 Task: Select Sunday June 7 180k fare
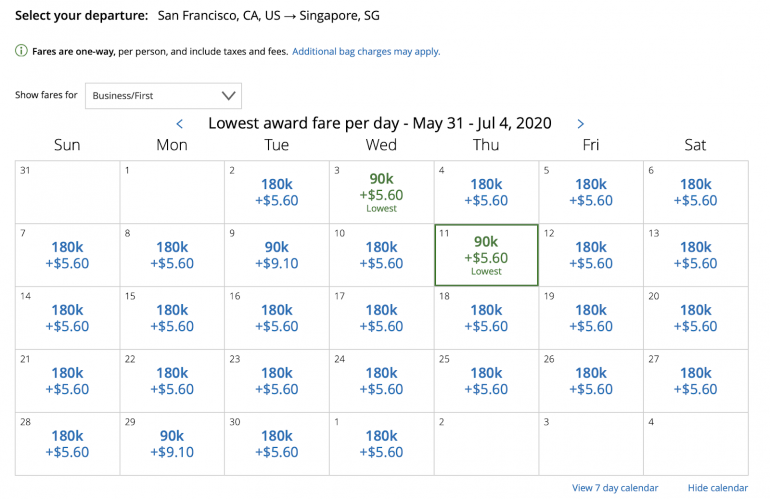(x=67, y=255)
